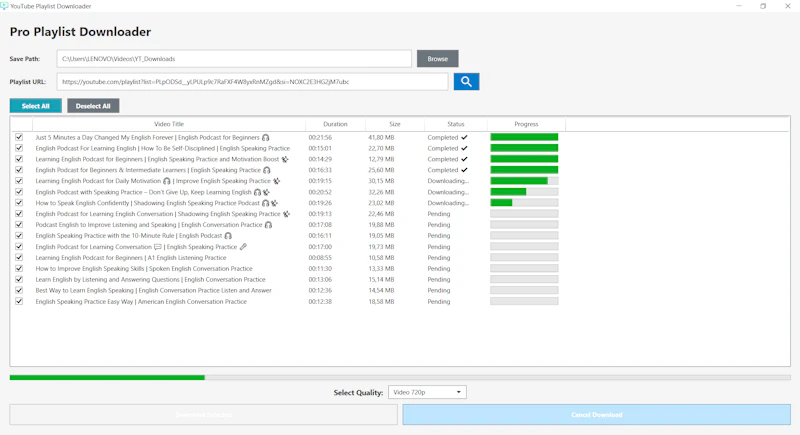Close the YouTube Playlist Downloader window
Image resolution: width=800 pixels, height=435 pixels.
(x=788, y=6)
